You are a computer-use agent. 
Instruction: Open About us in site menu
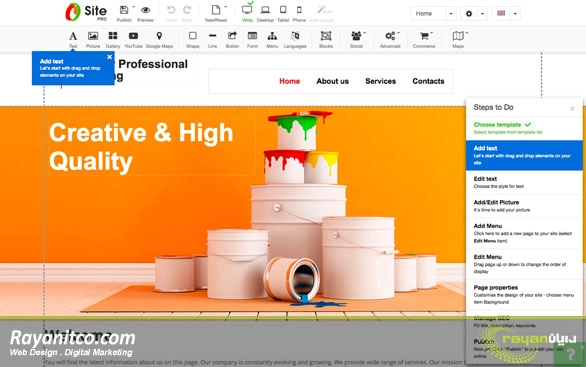(x=332, y=81)
